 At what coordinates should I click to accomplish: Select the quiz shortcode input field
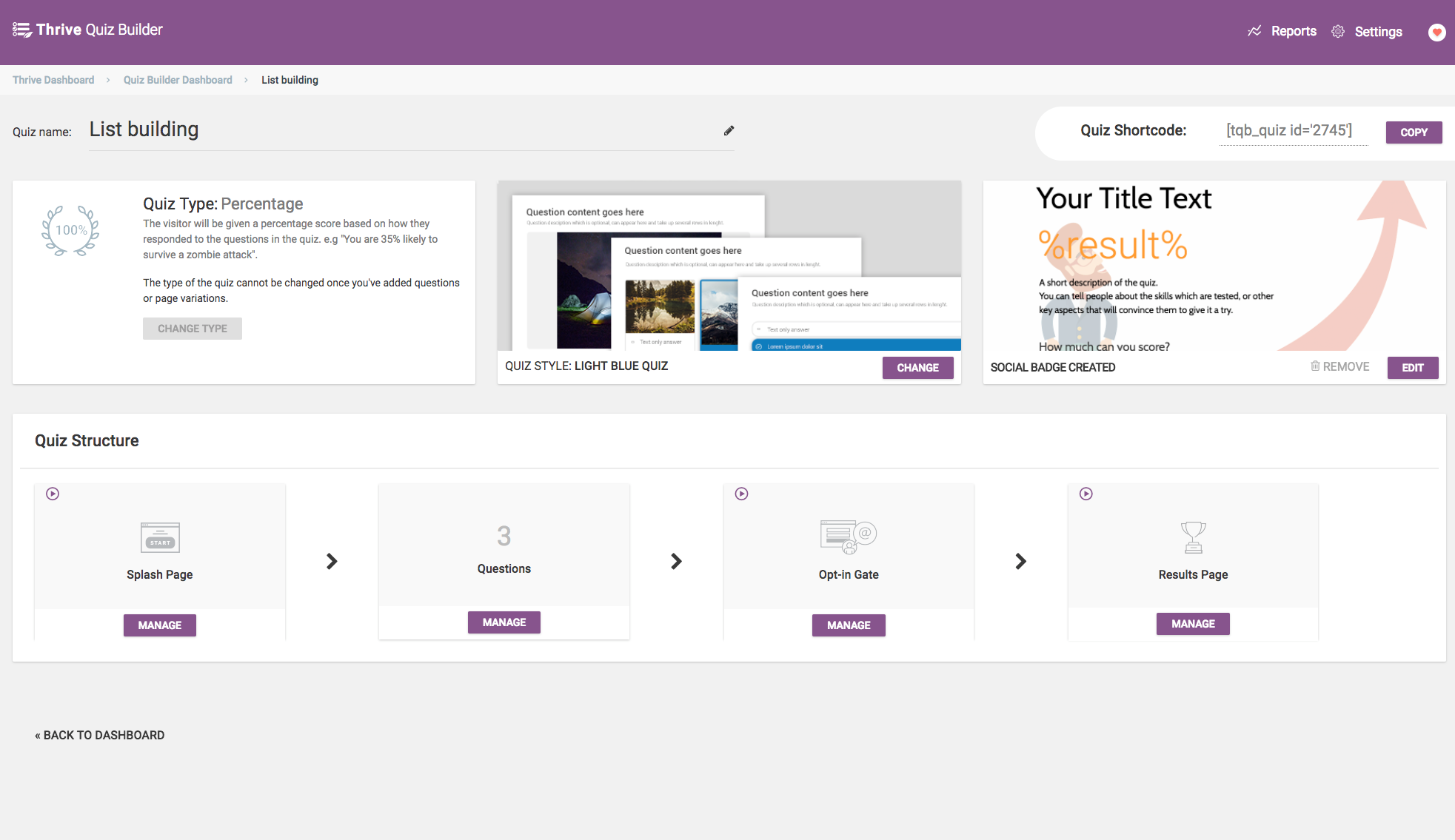coord(1293,130)
